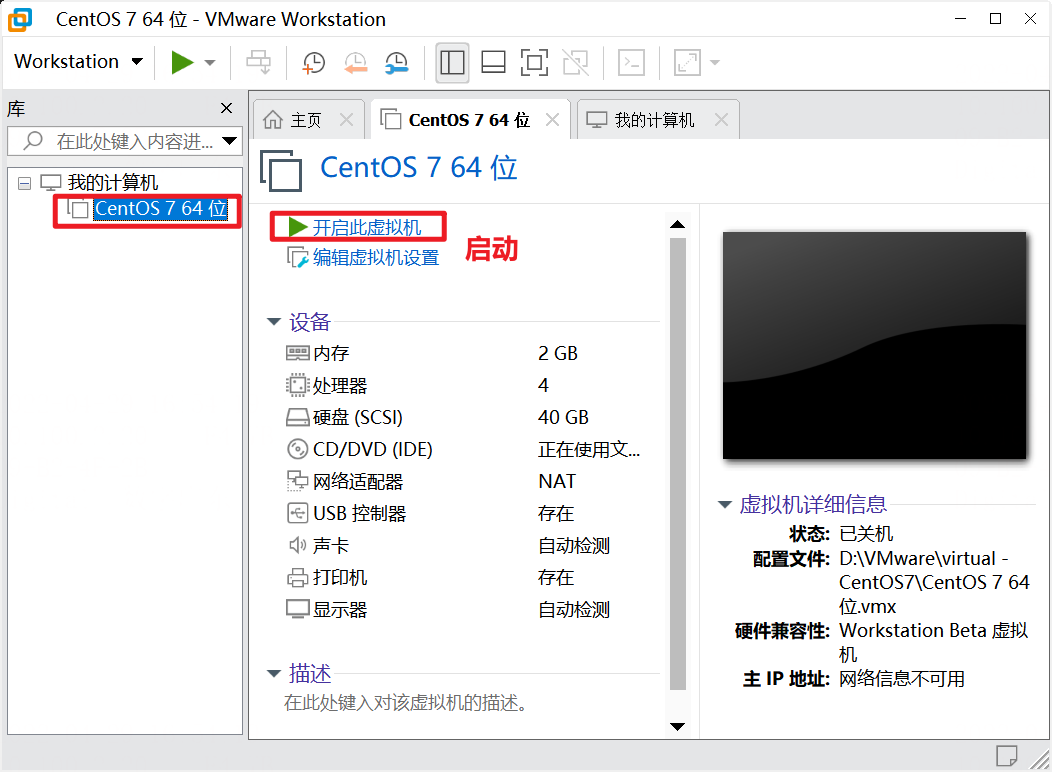Open the CD/DVD (IDE) device entry
The width and height of the screenshot is (1052, 772).
click(x=372, y=449)
